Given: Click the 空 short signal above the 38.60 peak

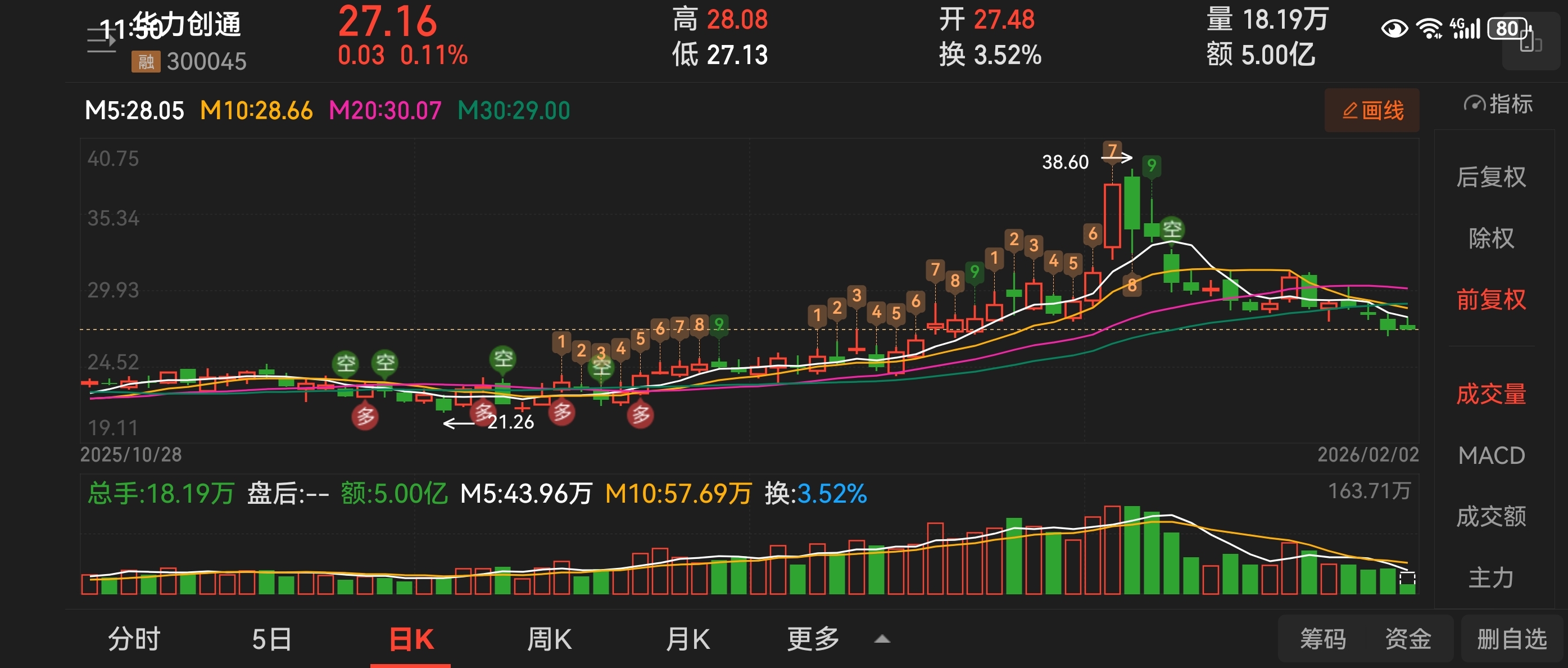Looking at the screenshot, I should click(x=1172, y=229).
